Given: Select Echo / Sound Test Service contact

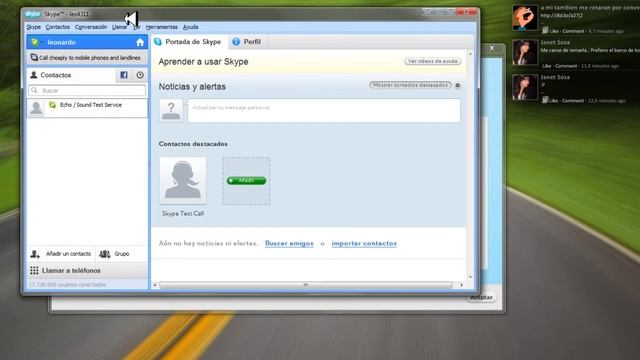Looking at the screenshot, I should click(x=87, y=108).
